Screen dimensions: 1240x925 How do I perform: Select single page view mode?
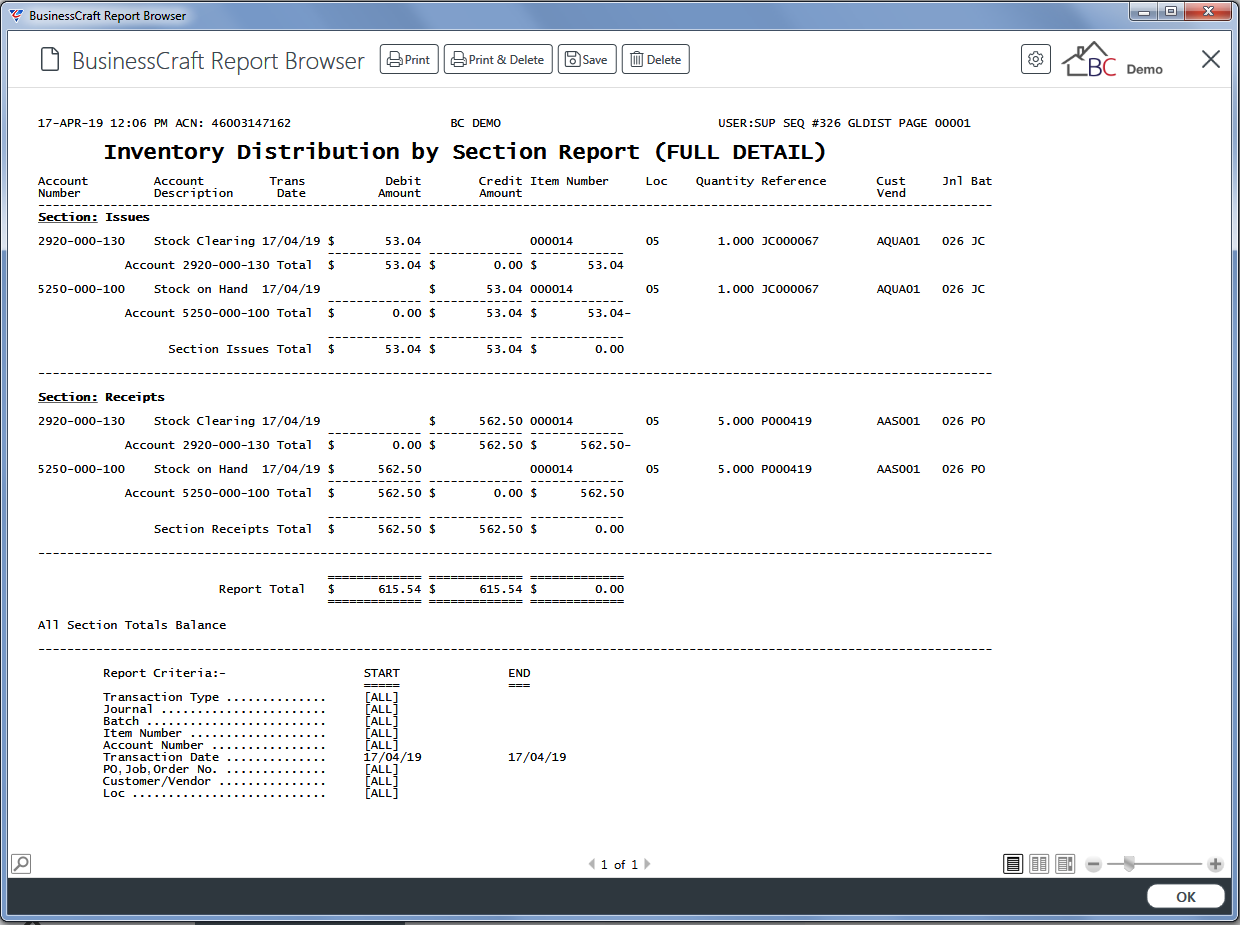tap(1013, 864)
